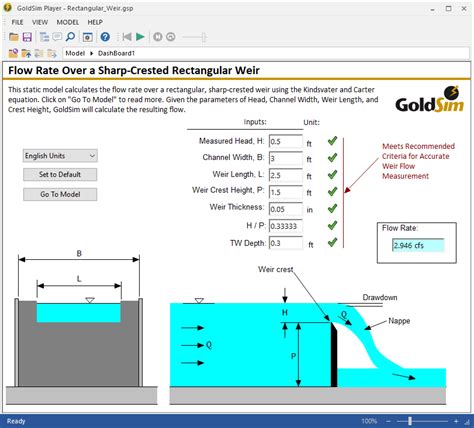Click the blue Help question mark icon
This screenshot has height=428, width=474.
(105, 37)
